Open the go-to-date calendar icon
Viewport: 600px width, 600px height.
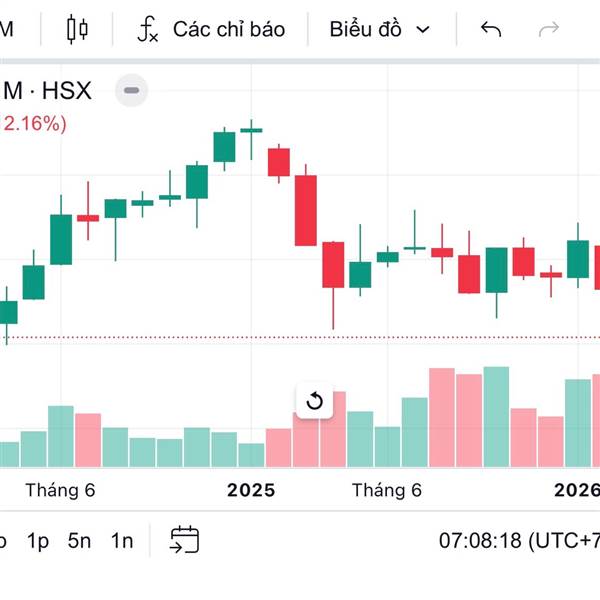pos(184,541)
